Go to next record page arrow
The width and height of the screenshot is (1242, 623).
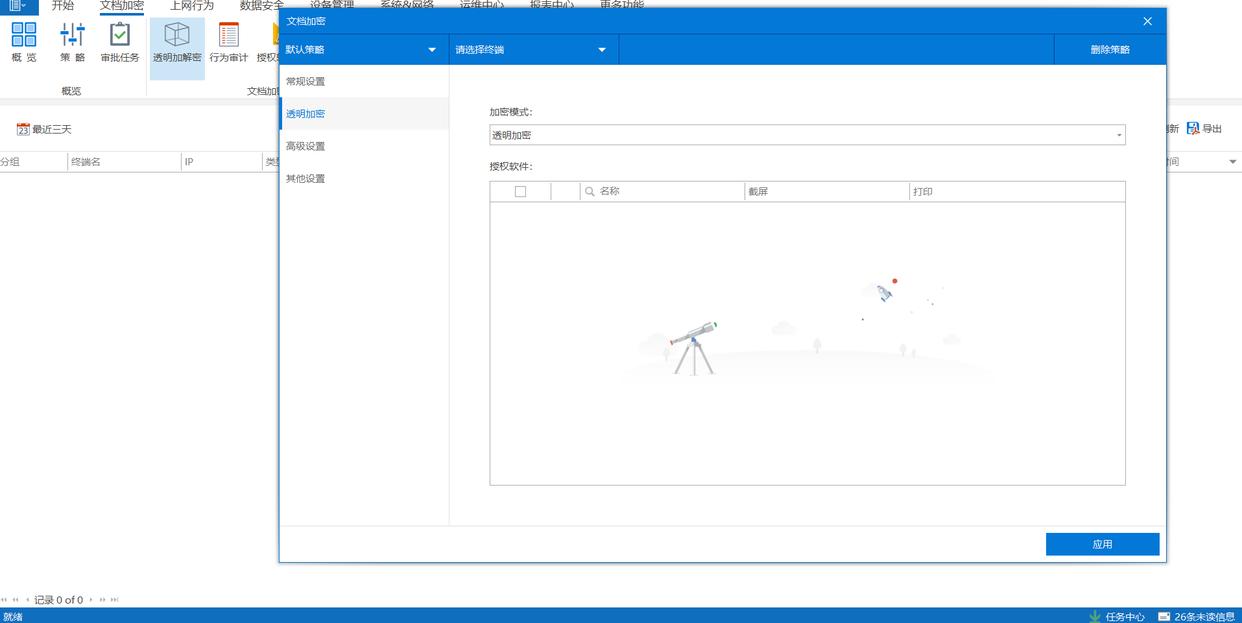point(91,600)
